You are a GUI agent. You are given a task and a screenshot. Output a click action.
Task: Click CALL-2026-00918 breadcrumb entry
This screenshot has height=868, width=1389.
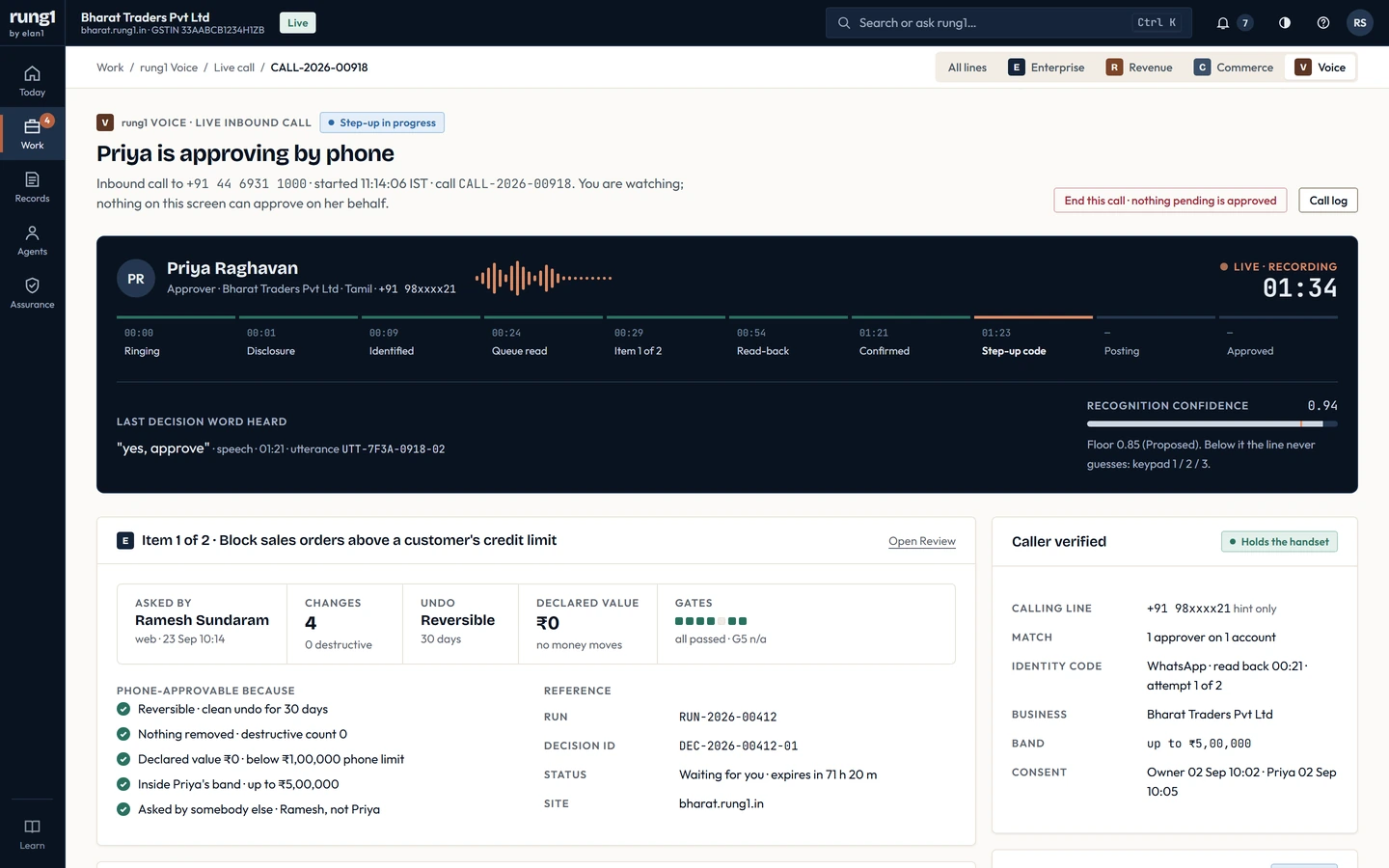tap(319, 68)
